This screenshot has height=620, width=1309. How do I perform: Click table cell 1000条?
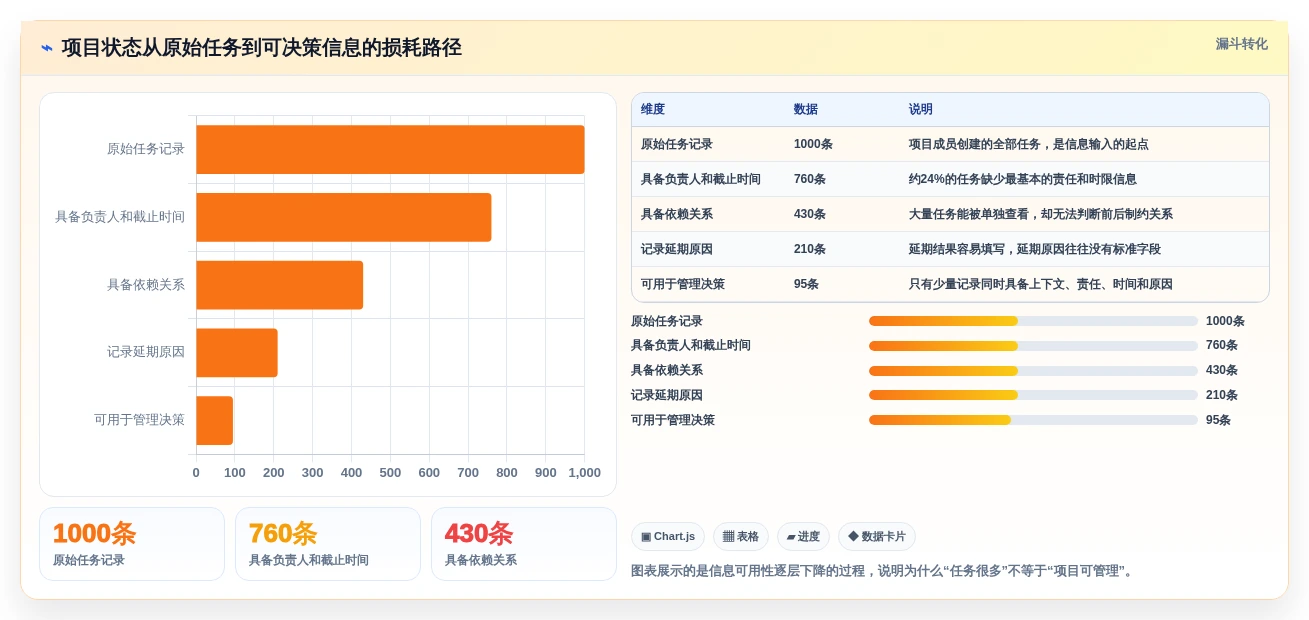pyautogui.click(x=813, y=144)
